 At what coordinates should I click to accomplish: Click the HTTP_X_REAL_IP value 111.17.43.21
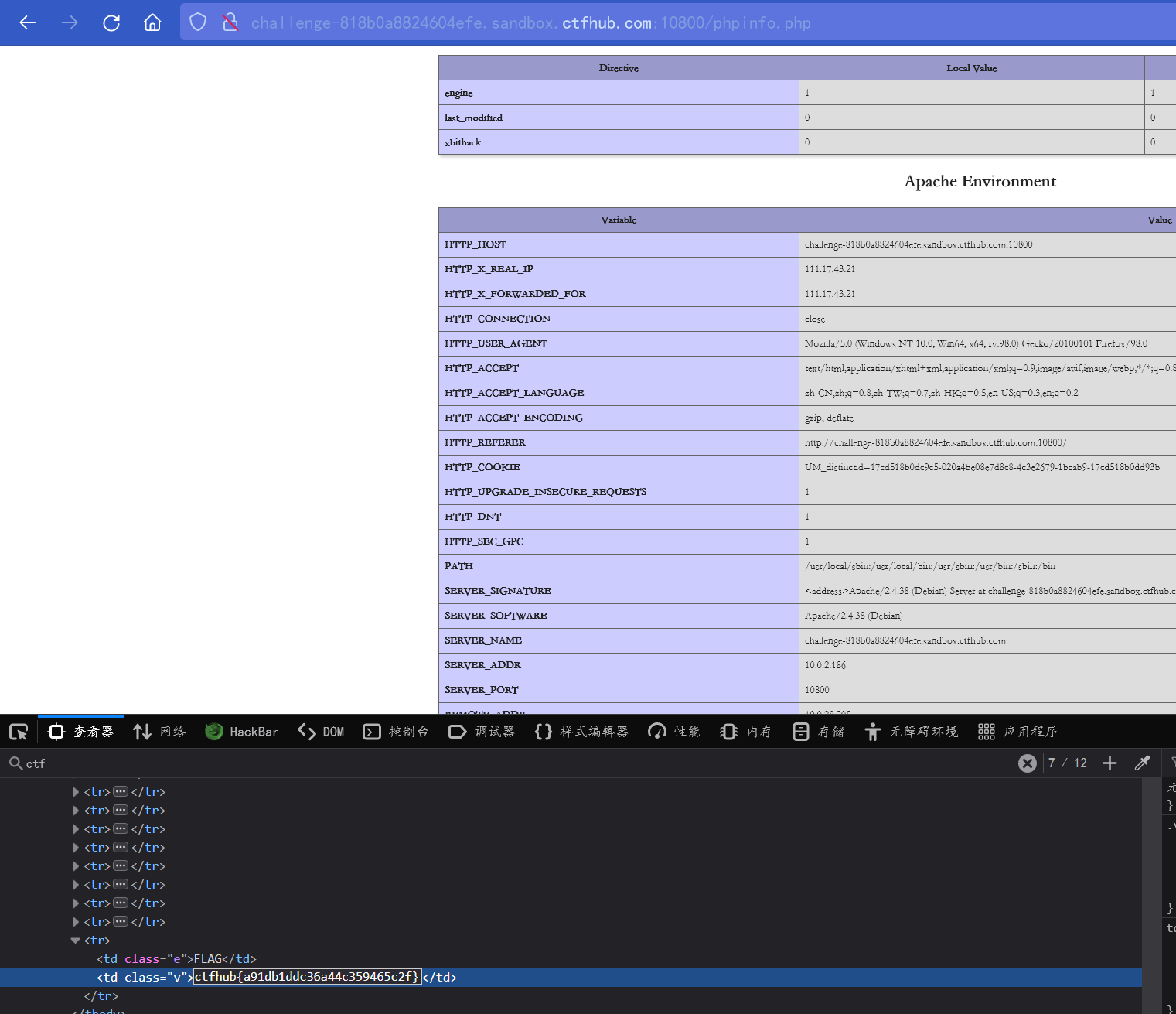point(830,269)
